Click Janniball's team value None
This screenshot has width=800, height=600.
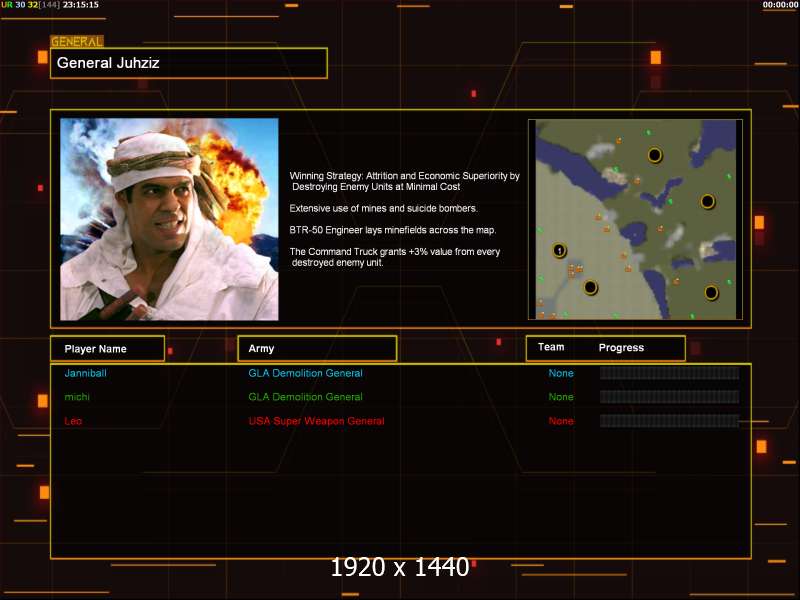pos(561,373)
